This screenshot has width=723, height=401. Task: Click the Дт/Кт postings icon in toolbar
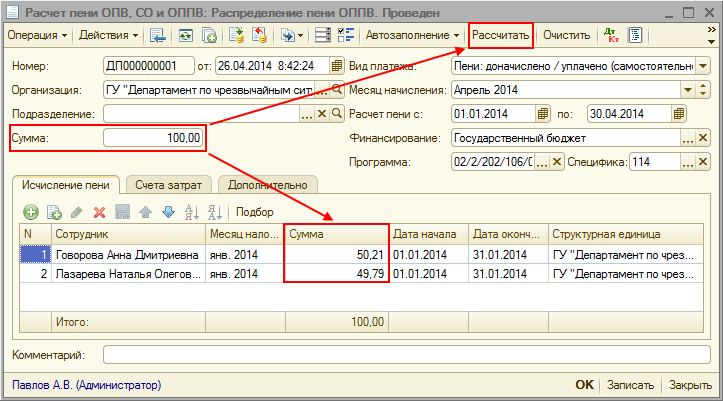[612, 35]
